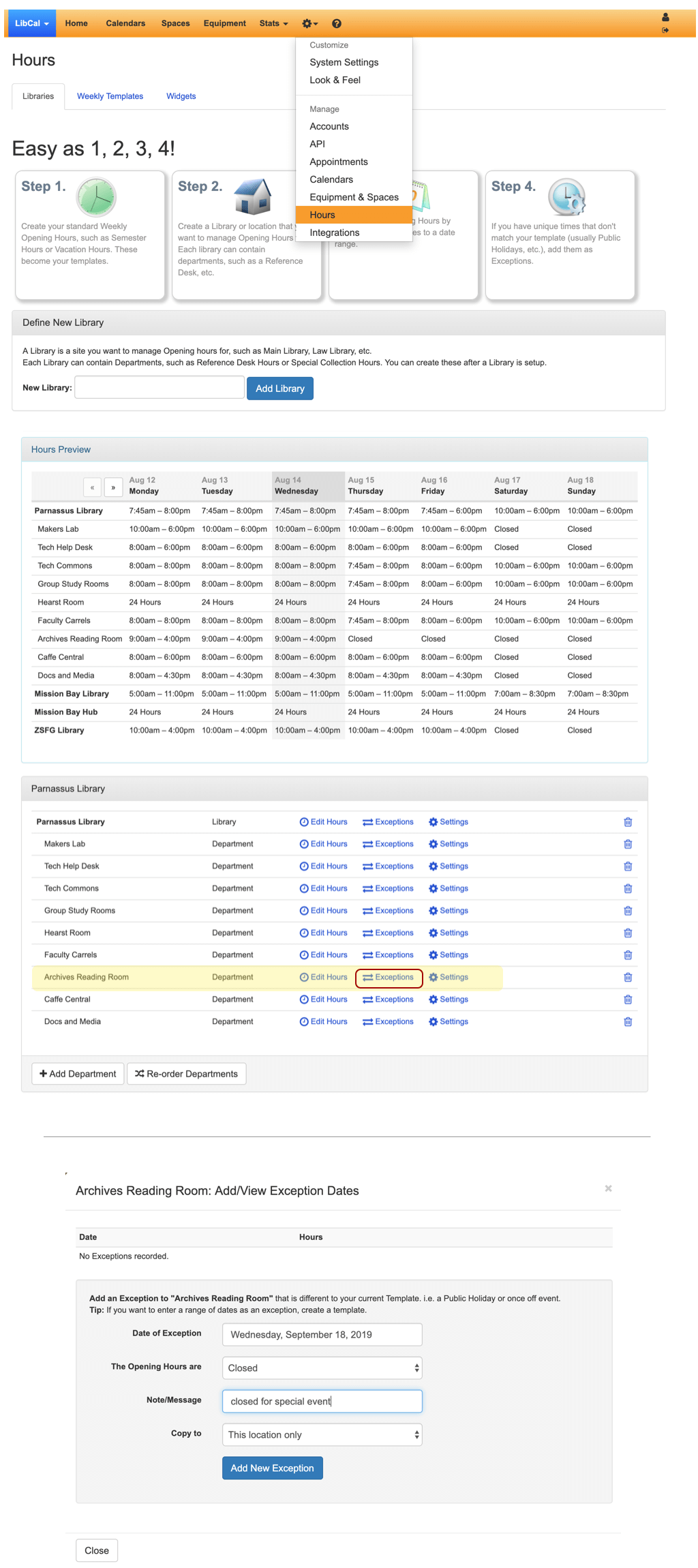Delete Docs and Media via trash icon
This screenshot has height=1568, width=698.
coord(628,1021)
